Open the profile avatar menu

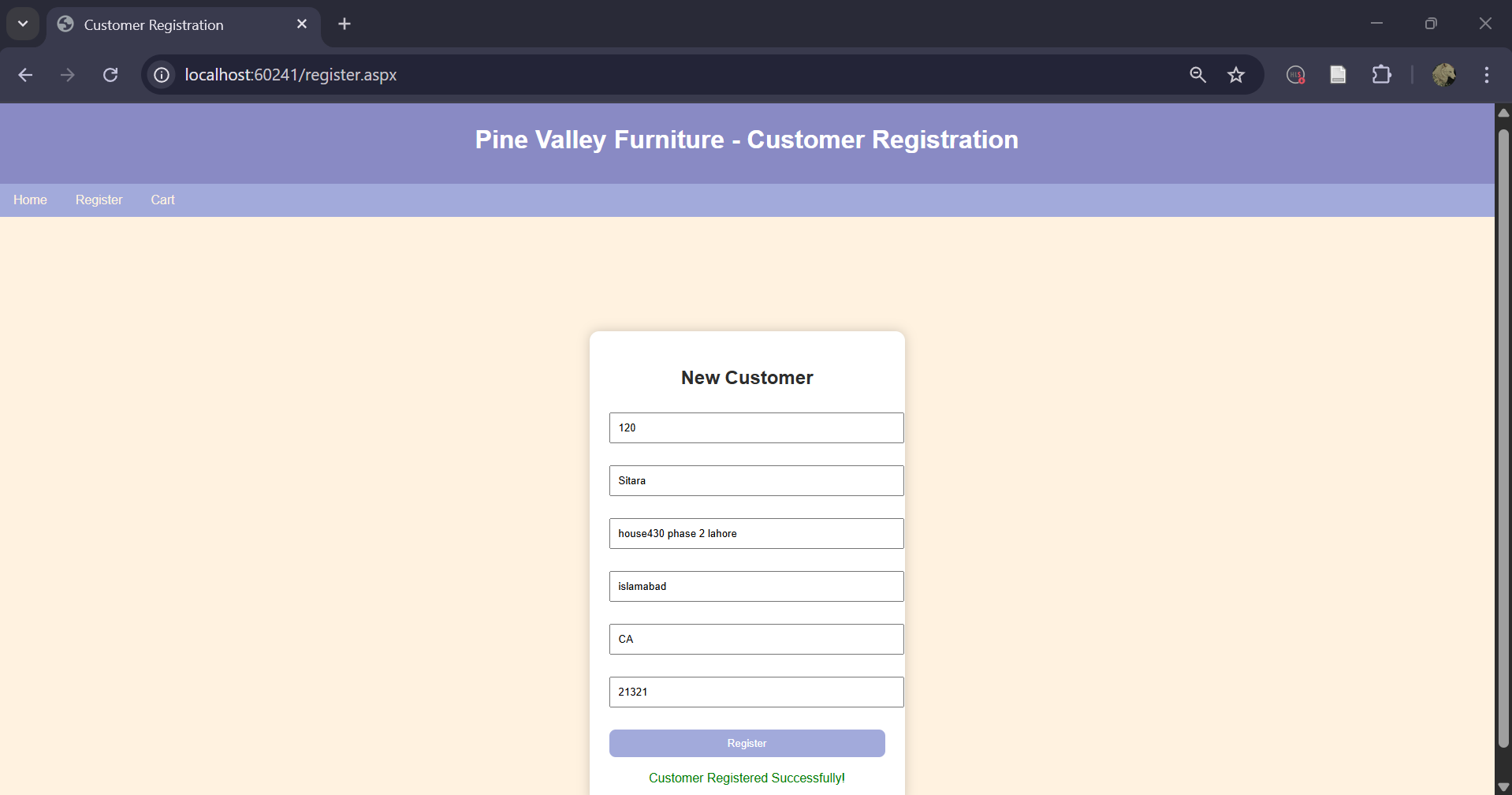point(1443,75)
